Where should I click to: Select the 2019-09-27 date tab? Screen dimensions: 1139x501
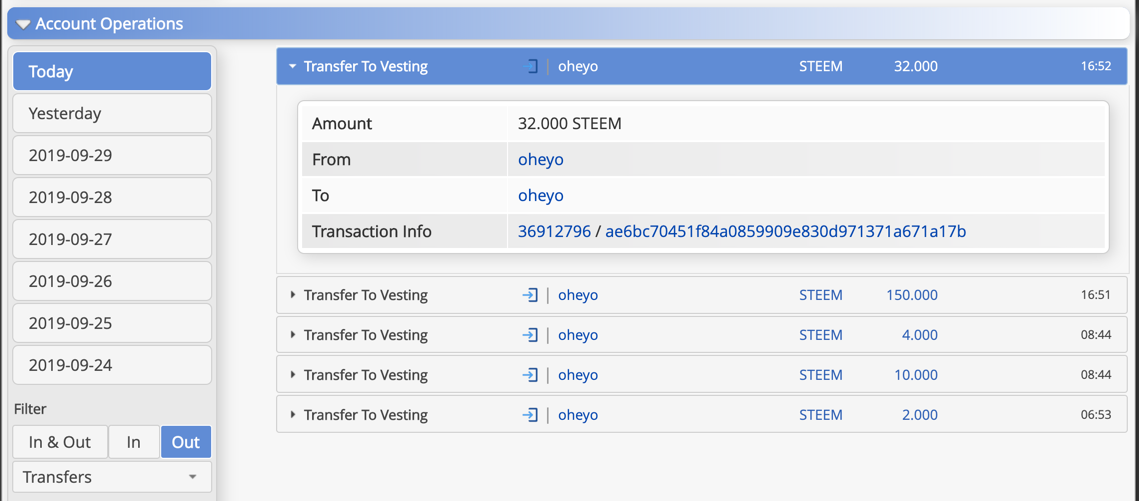112,239
